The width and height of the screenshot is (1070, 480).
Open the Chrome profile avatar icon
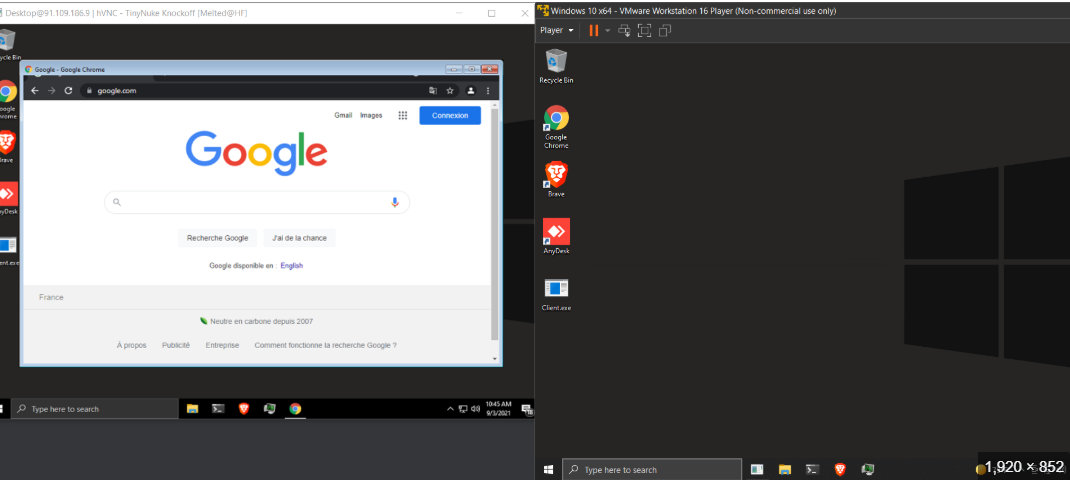[x=470, y=90]
